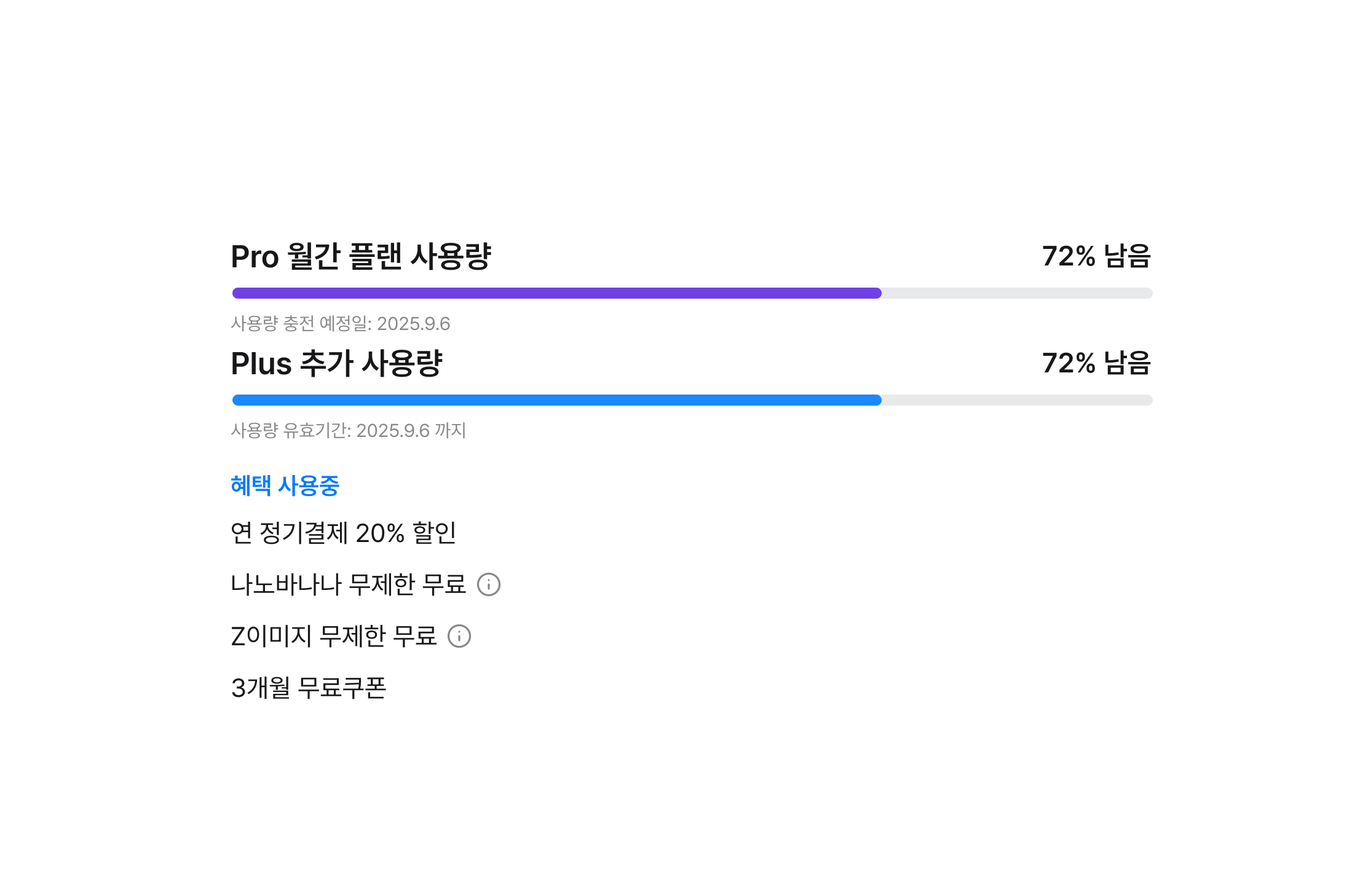Viewport: 1352px width, 896px height.
Task: Click info icon beside 나노바나나 무제한 무료
Action: 489,584
